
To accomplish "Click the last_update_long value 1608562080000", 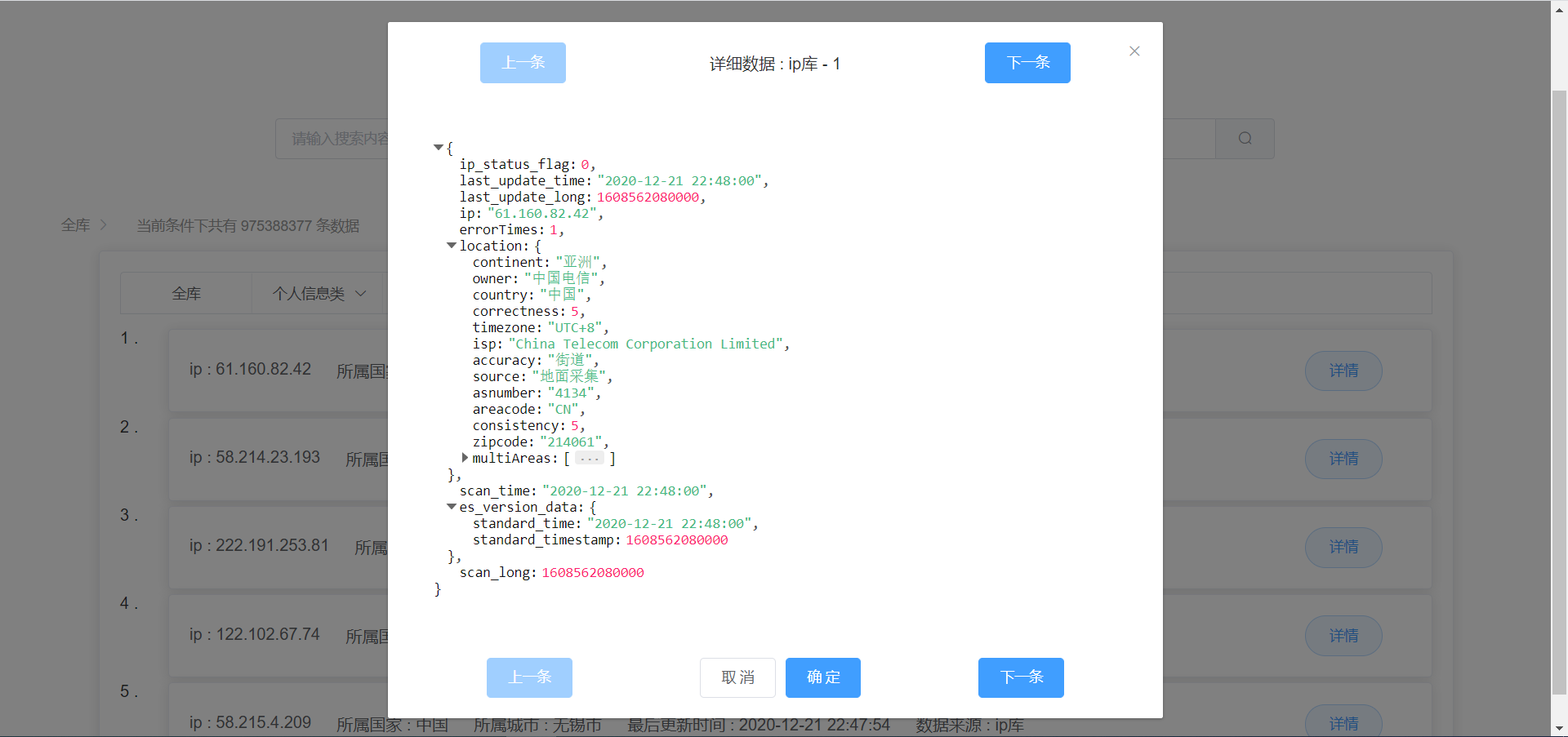I will point(648,198).
